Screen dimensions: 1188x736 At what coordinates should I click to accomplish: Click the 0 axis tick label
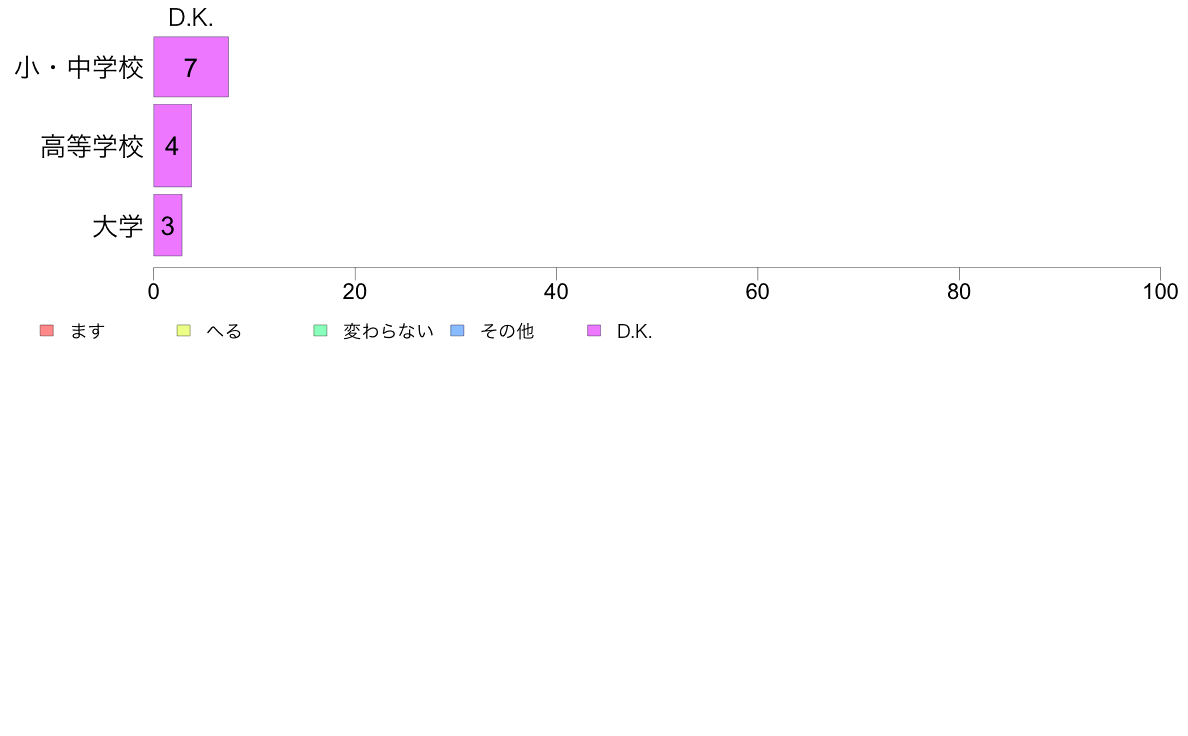154,292
